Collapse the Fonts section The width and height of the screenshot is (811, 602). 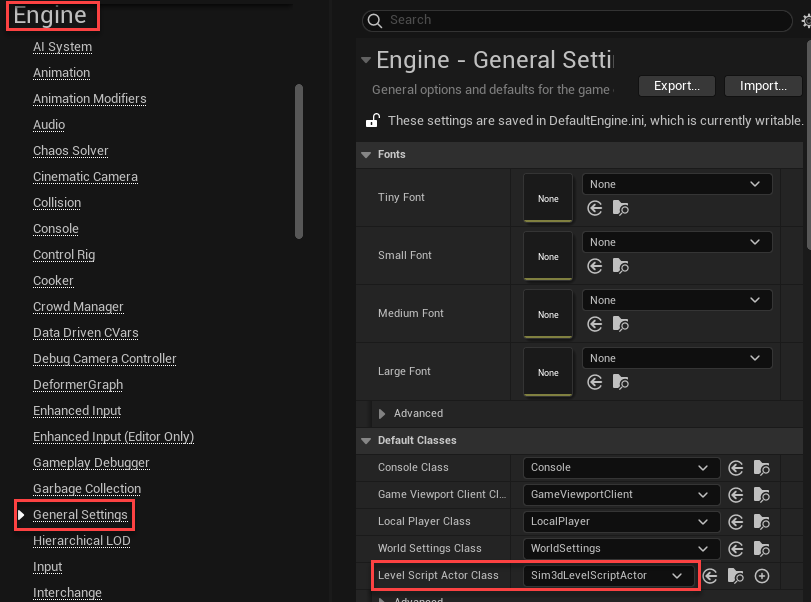pos(366,154)
